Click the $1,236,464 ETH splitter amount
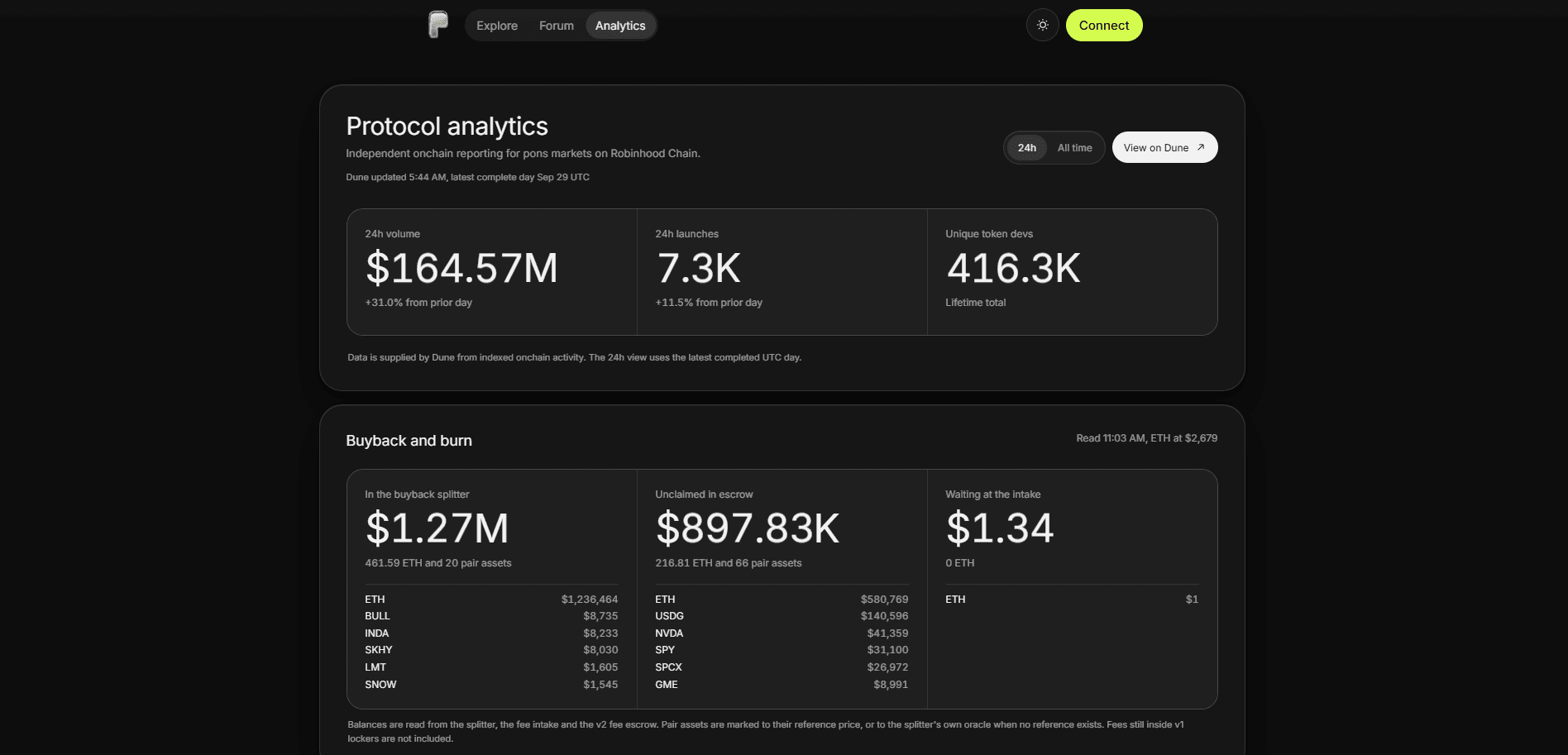This screenshot has width=1568, height=755. click(x=590, y=600)
